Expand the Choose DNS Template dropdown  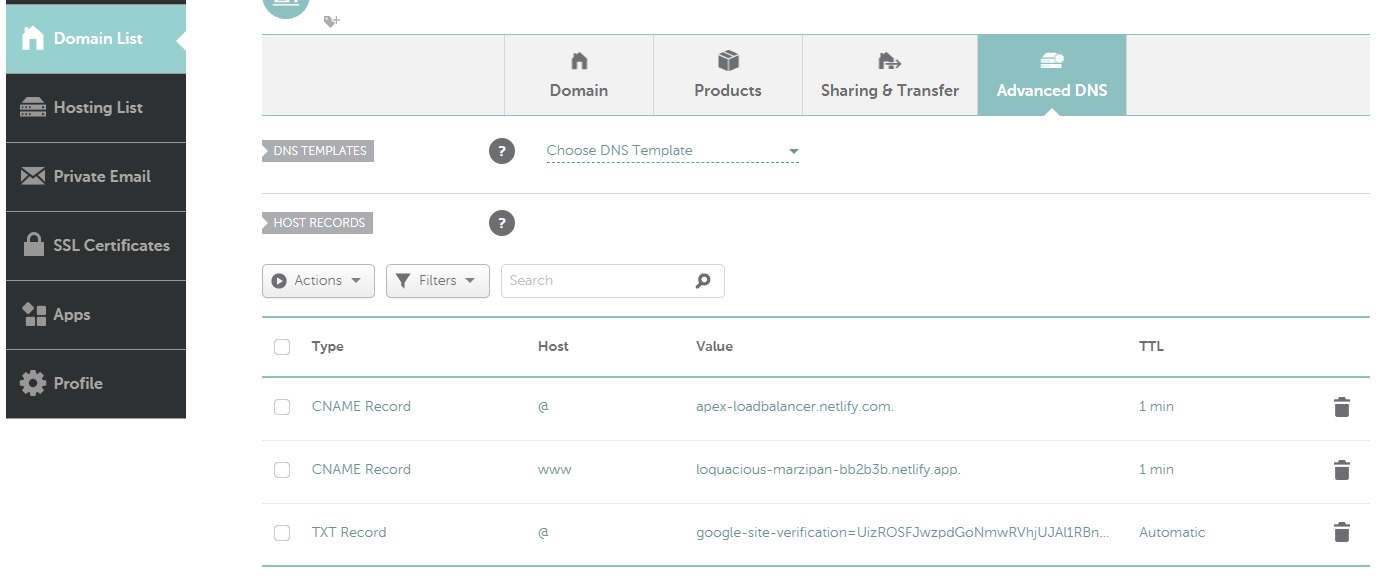point(672,151)
